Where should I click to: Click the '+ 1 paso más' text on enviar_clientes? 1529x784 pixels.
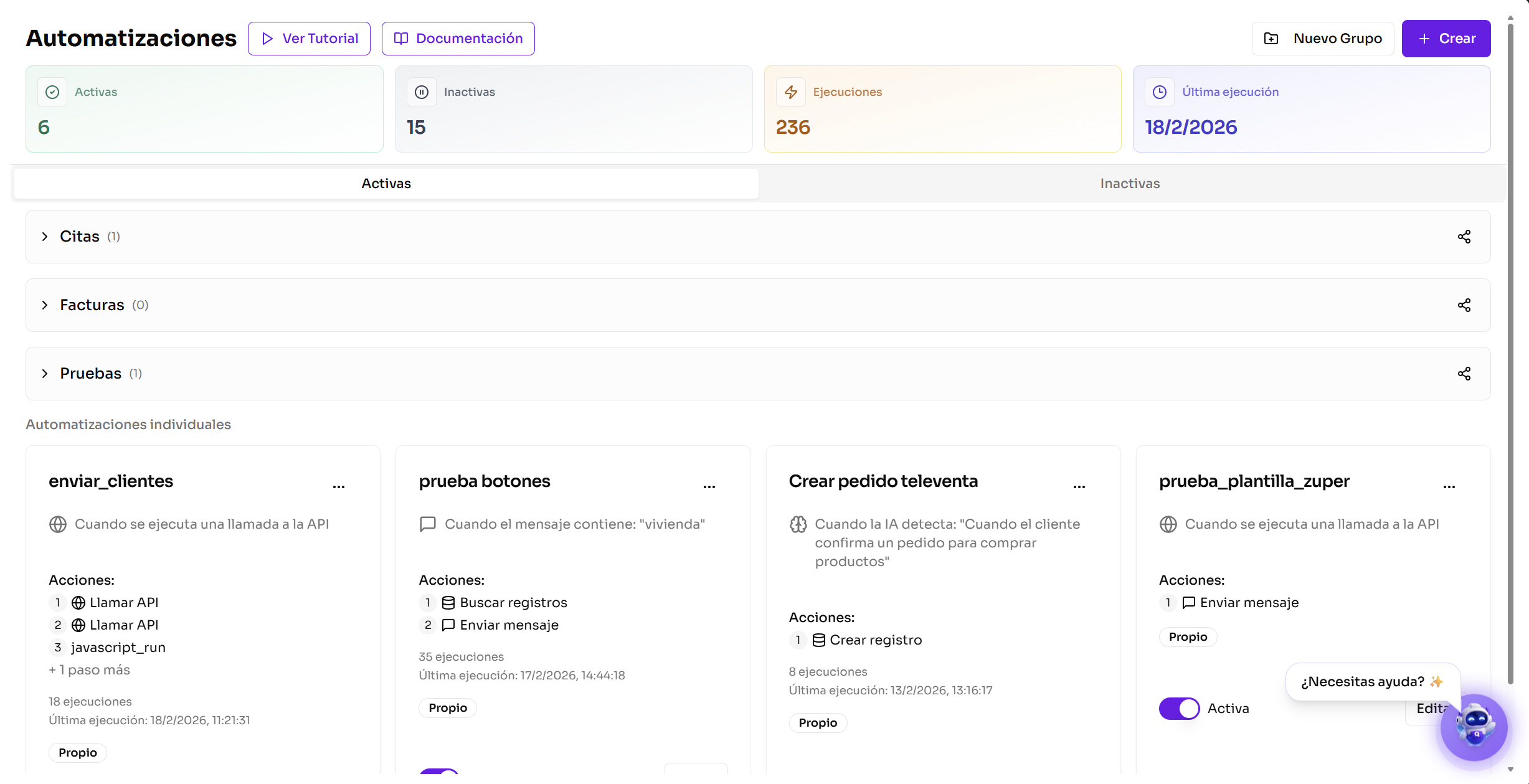click(90, 670)
